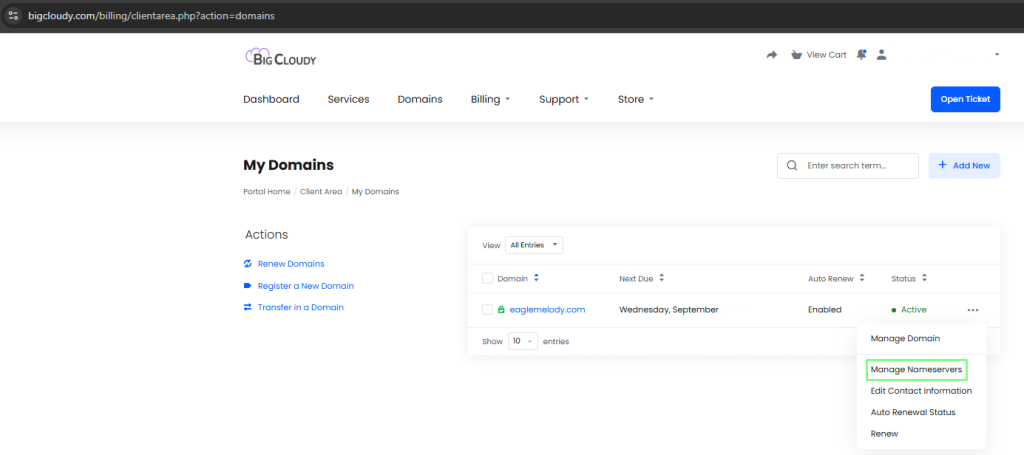Tick the select-all Domain header checkbox
This screenshot has width=1024, height=455.
[487, 278]
